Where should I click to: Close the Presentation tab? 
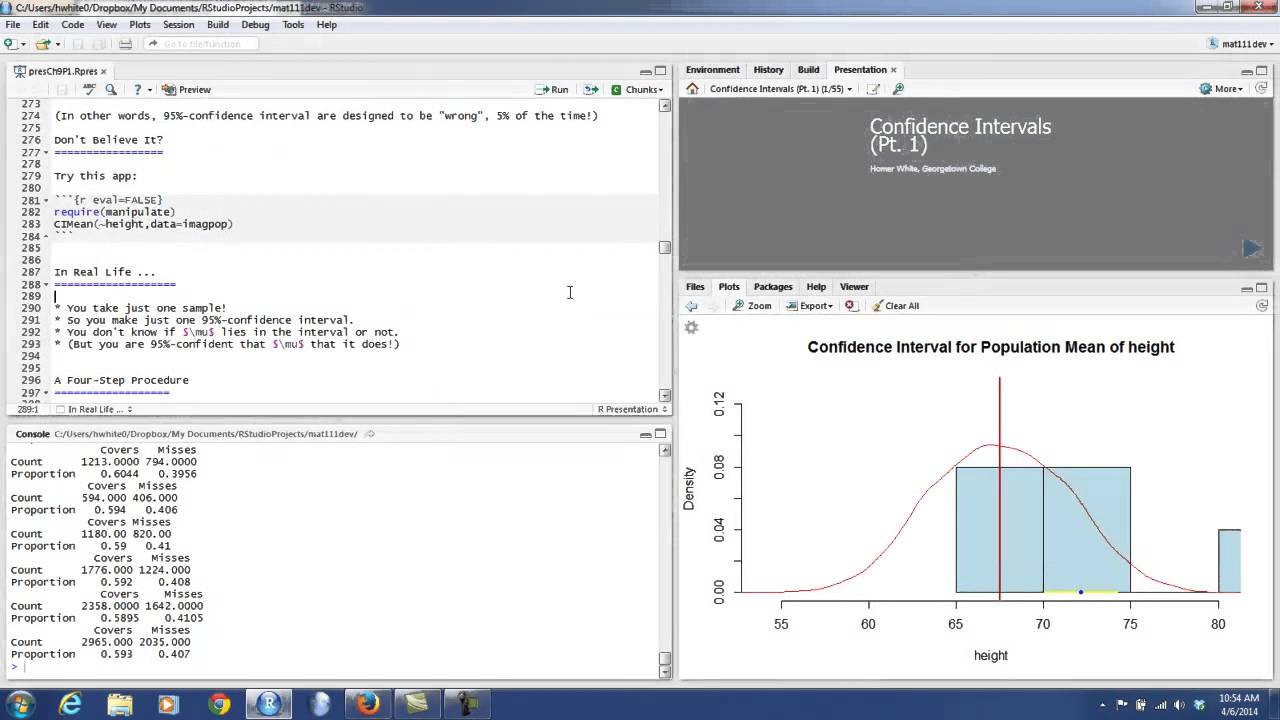click(x=893, y=70)
